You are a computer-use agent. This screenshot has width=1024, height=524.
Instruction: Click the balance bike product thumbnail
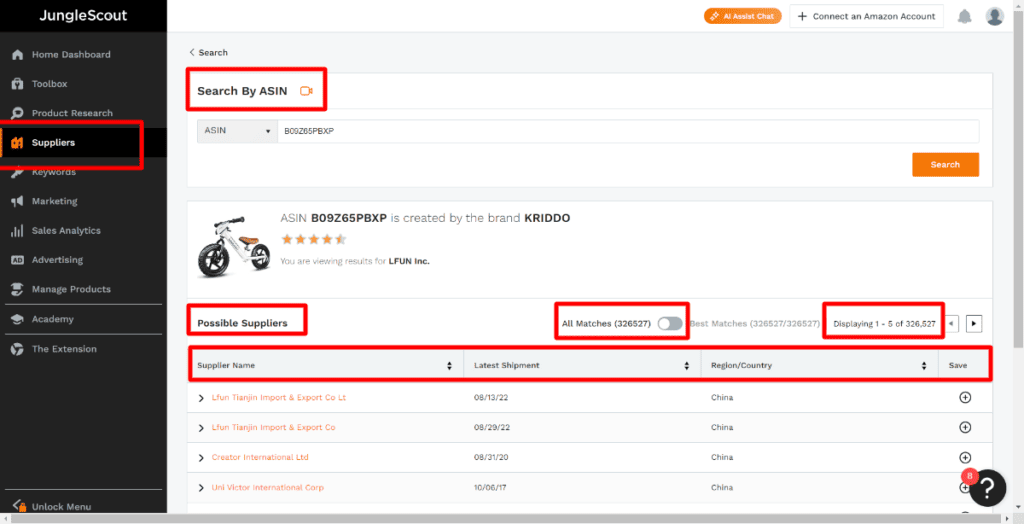click(x=234, y=246)
